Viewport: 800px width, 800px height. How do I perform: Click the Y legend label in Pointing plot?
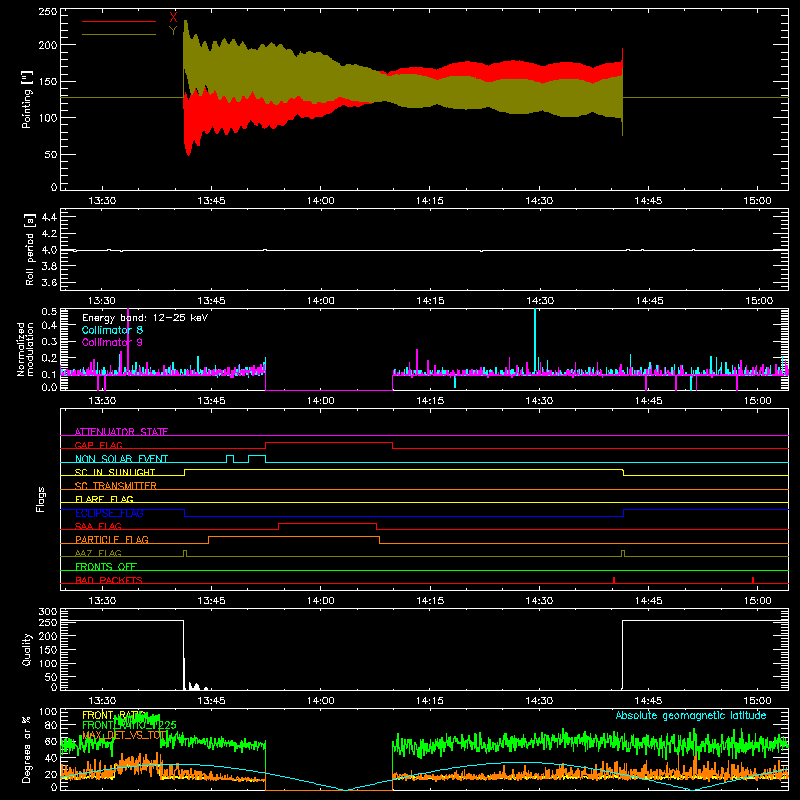173,30
